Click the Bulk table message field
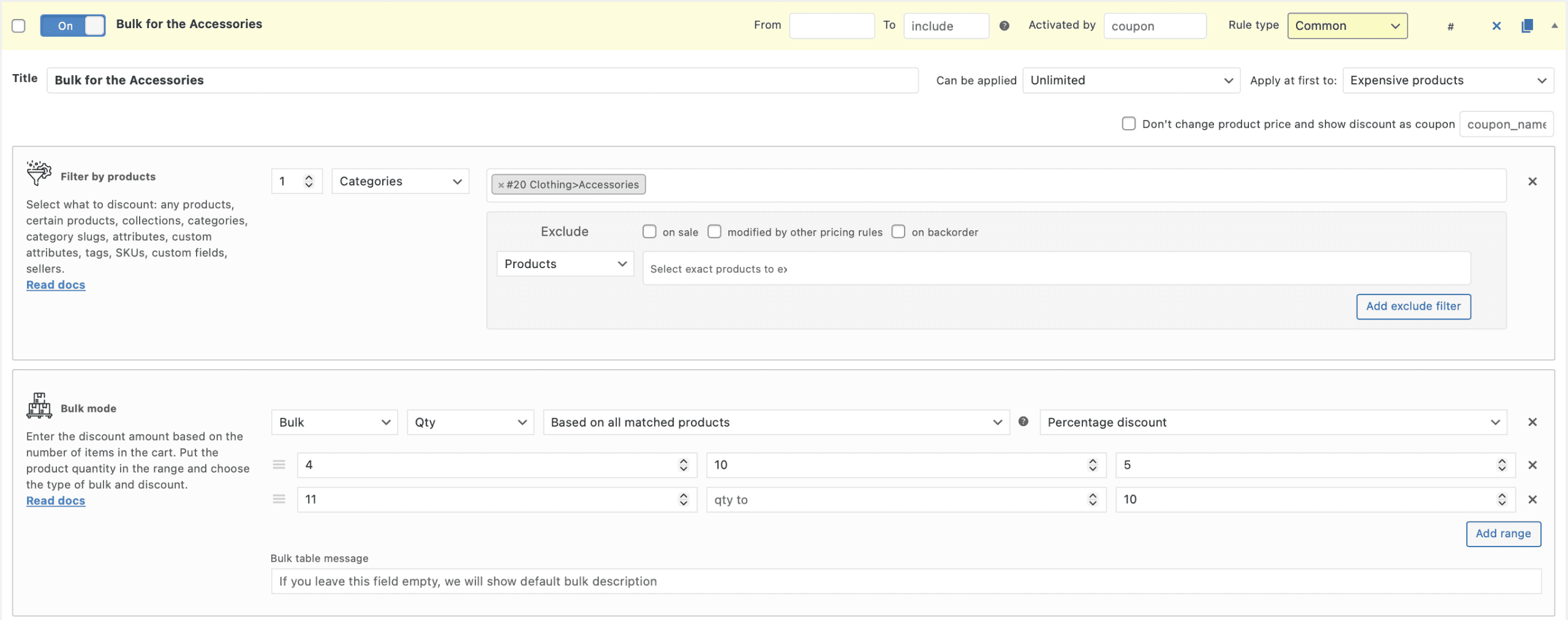Screen dimensions: 1568x620 click(906, 581)
